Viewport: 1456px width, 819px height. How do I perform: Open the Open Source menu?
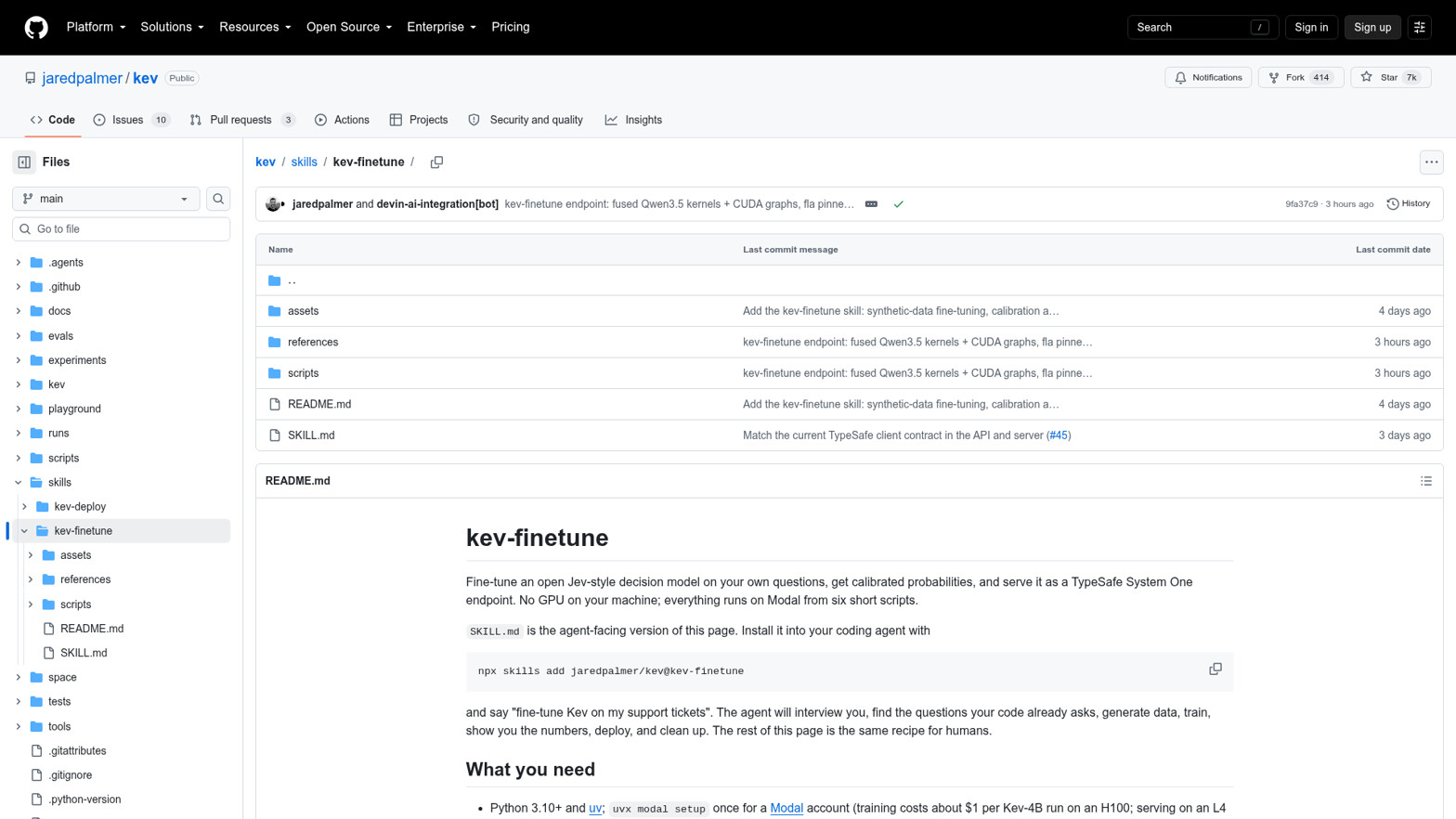[x=348, y=27]
